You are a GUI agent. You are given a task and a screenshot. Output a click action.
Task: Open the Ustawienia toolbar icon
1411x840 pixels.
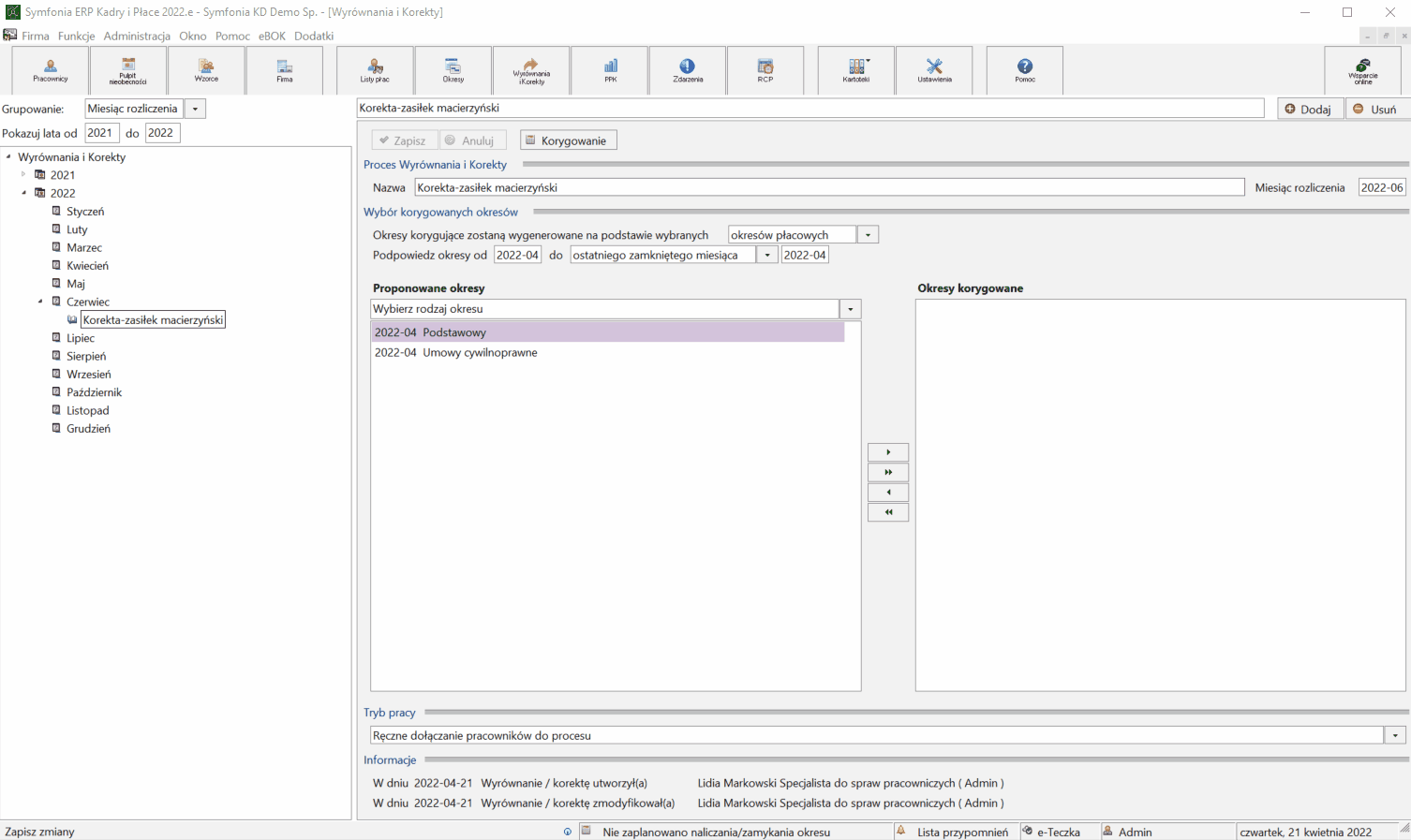(934, 70)
